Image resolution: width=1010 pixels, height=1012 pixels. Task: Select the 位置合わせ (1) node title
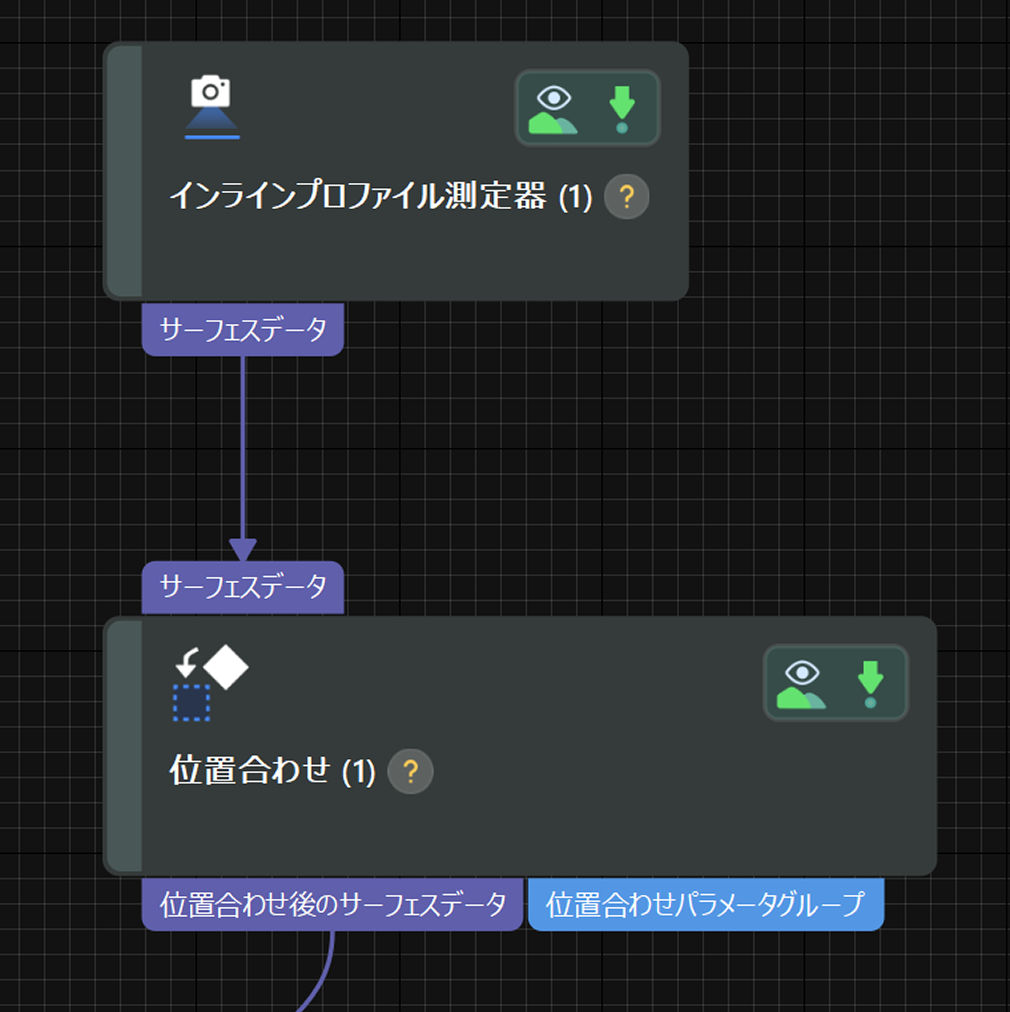(x=272, y=771)
